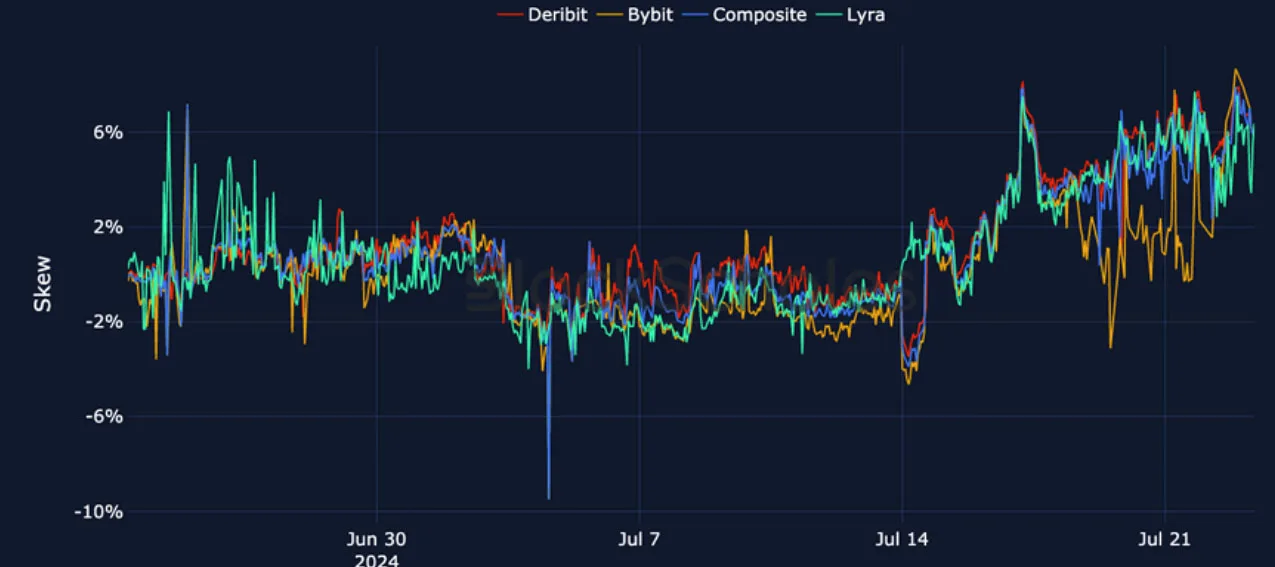
Task: Toggle the Composite series in the legend
Action: coord(746,15)
